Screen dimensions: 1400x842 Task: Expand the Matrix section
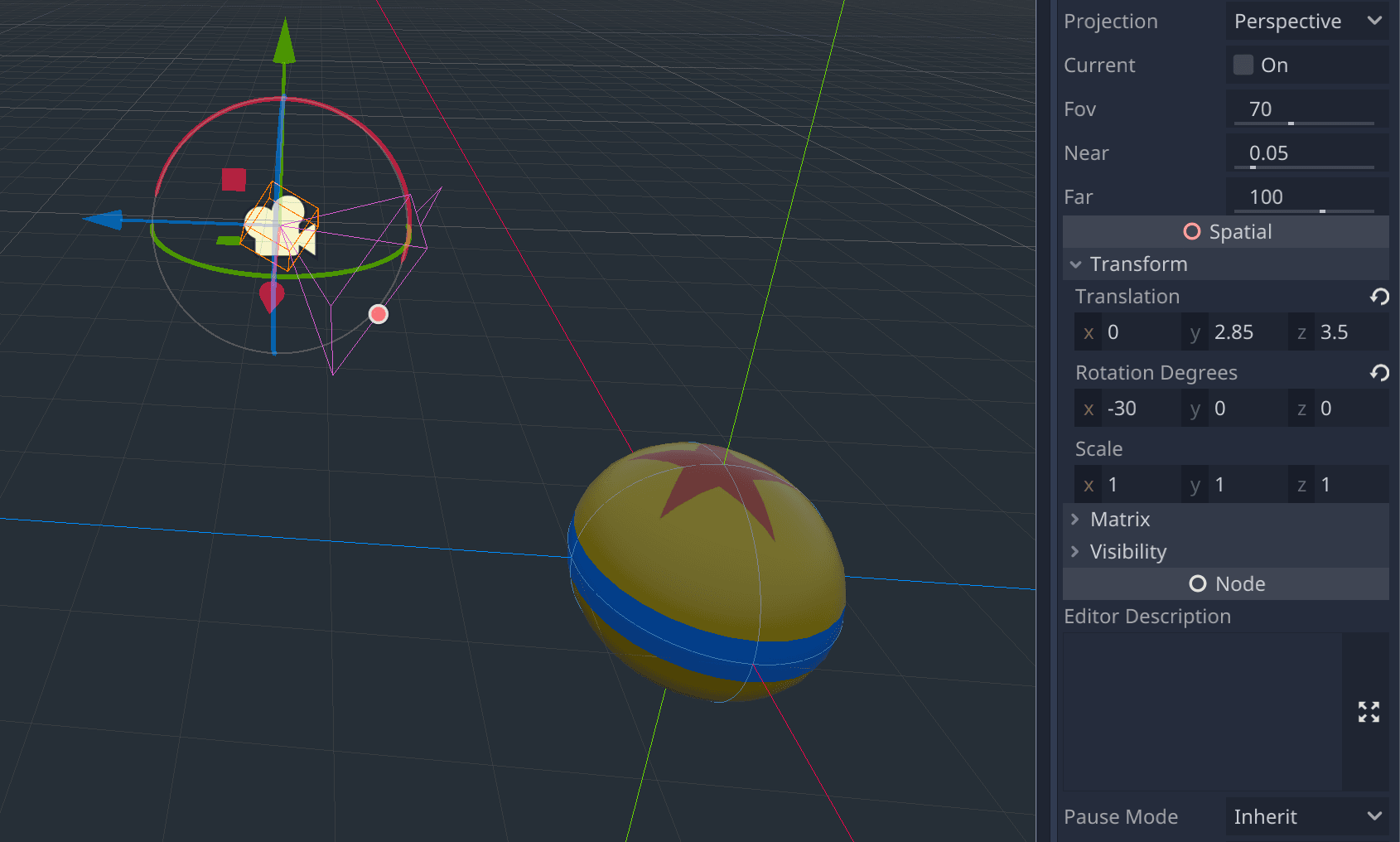coord(1226,520)
